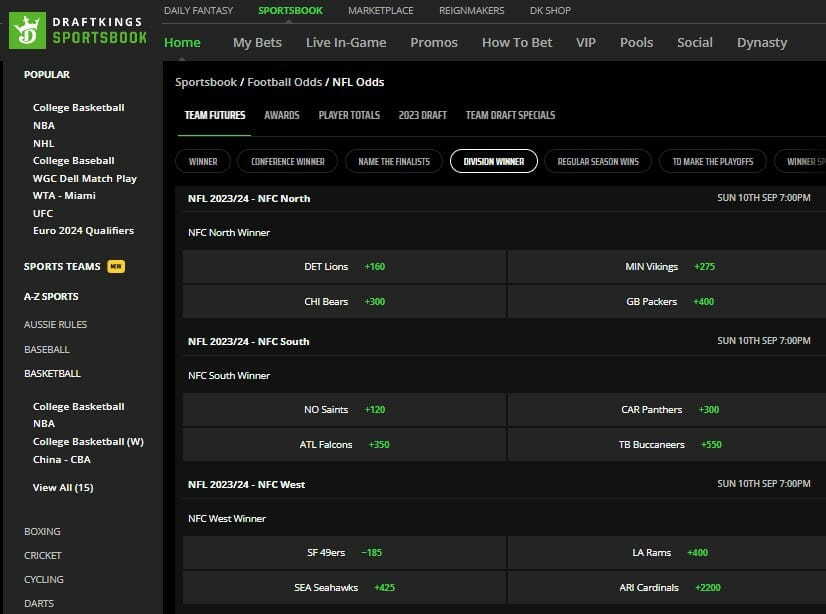
Task: Bet on SEA Seahawks +425
Action: [x=345, y=588]
